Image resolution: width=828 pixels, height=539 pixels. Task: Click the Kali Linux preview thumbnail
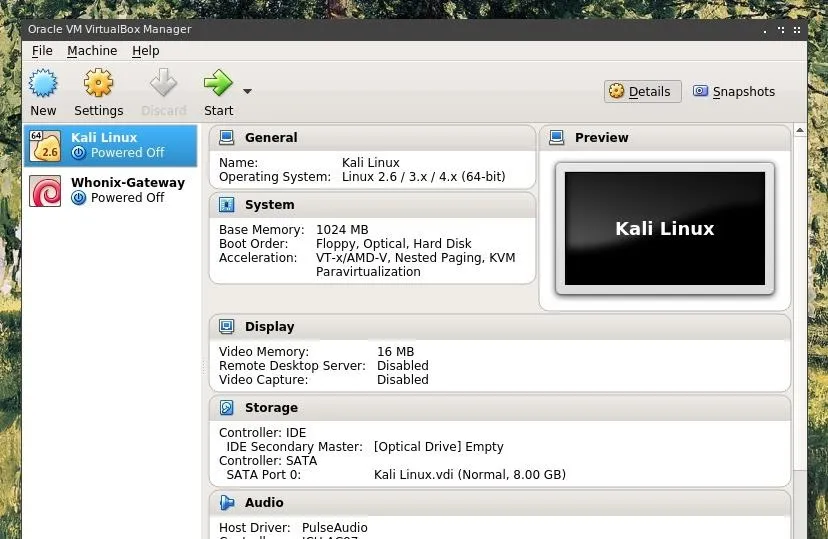(665, 228)
